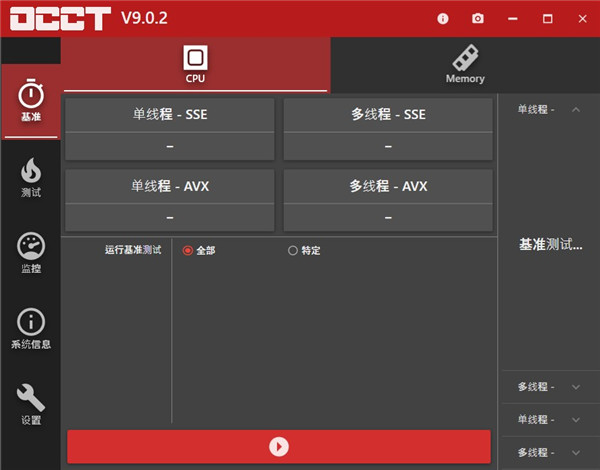Open 设置 wrench settings icon
Viewport: 600px width, 470px height.
tap(31, 404)
